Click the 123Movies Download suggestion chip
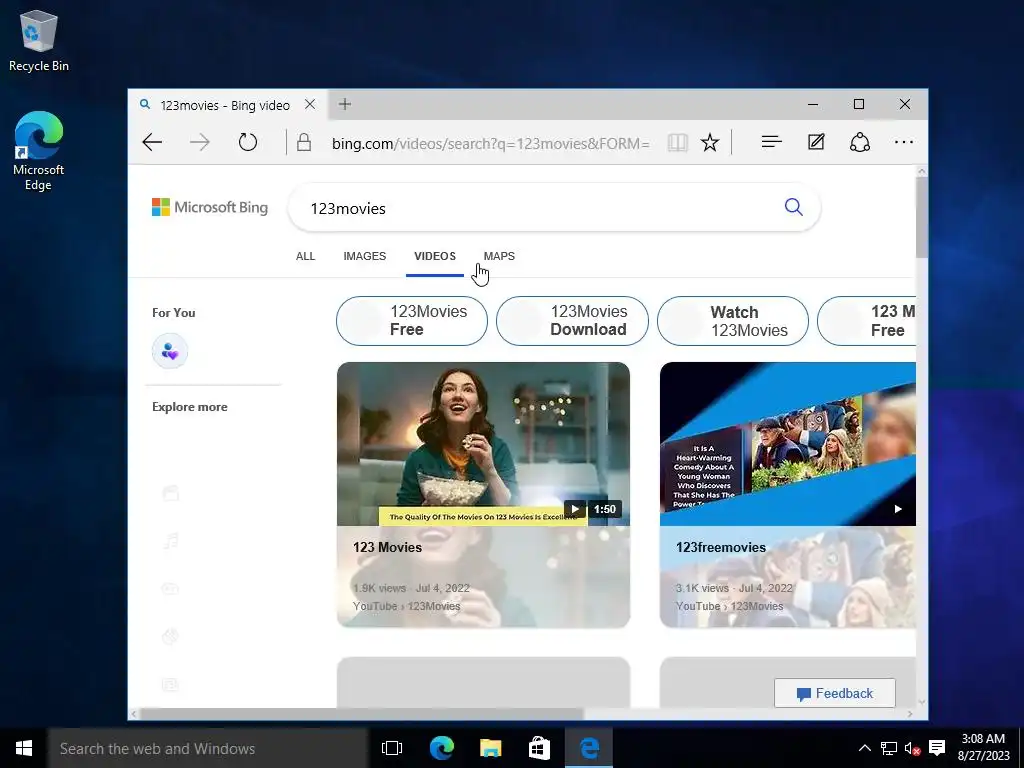Image resolution: width=1024 pixels, height=768 pixels. pos(572,321)
